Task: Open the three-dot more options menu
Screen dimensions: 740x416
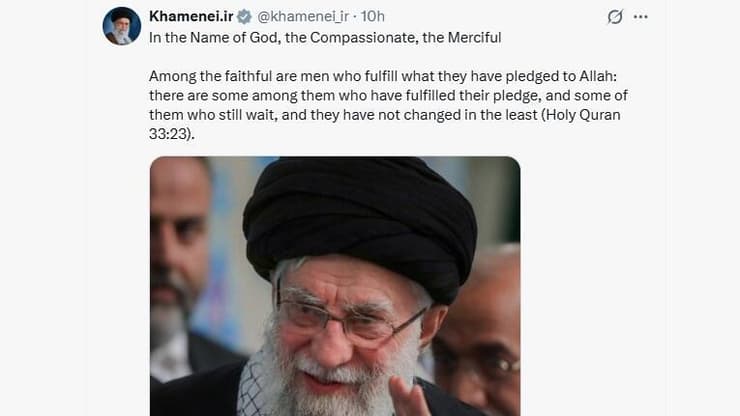Action: (x=640, y=17)
